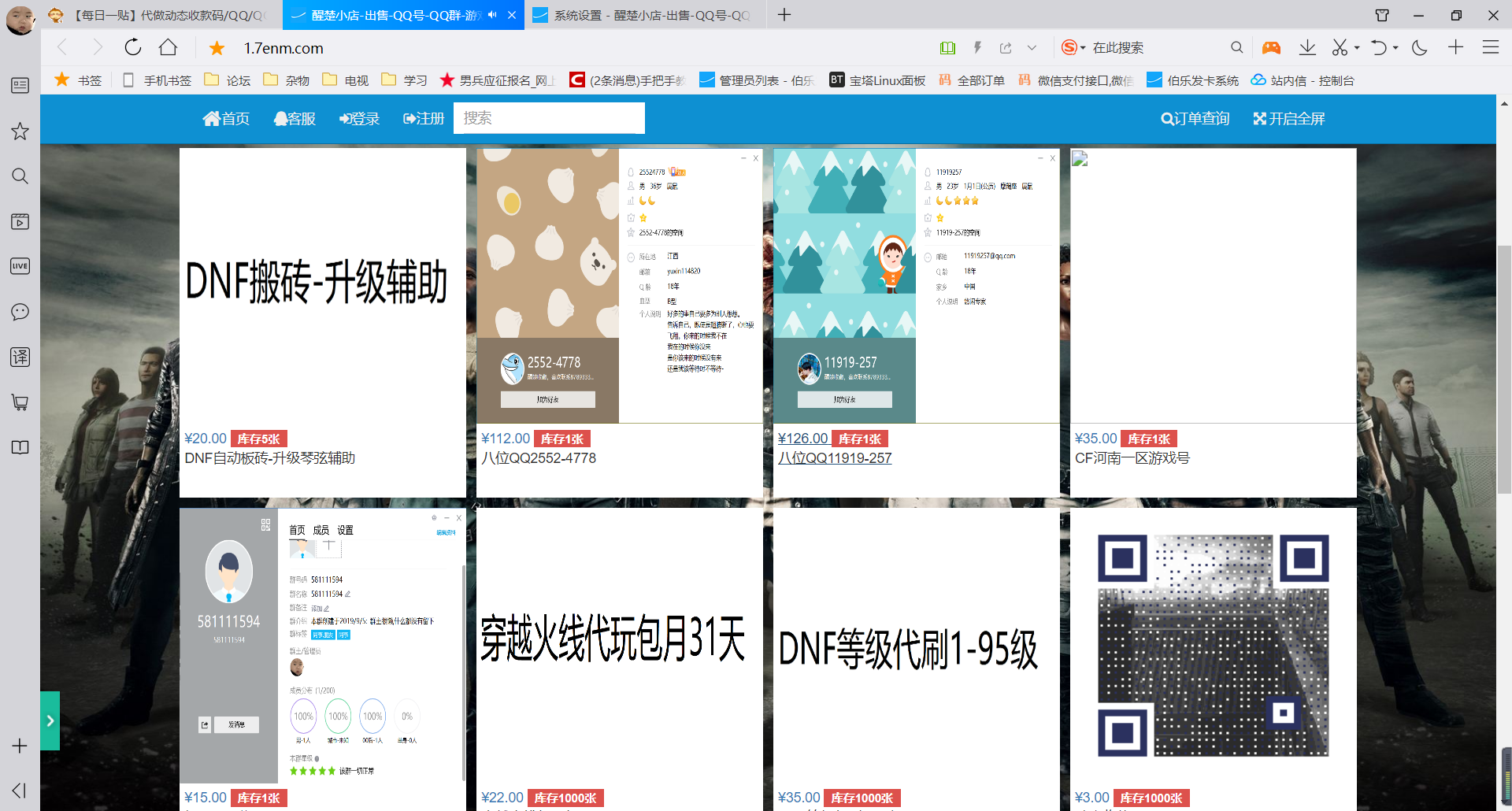Close the active 醒楚小店 tab
Image resolution: width=1512 pixels, height=811 pixels.
point(512,15)
